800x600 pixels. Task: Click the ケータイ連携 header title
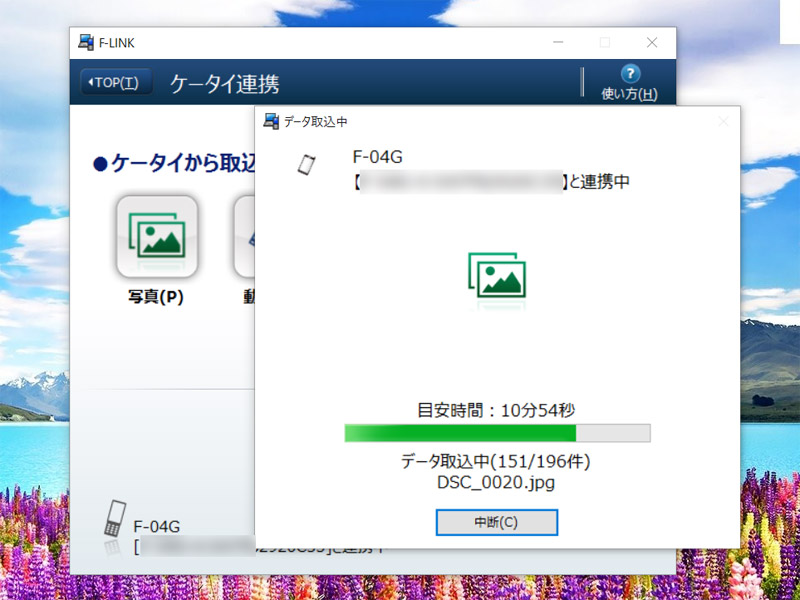pos(225,82)
